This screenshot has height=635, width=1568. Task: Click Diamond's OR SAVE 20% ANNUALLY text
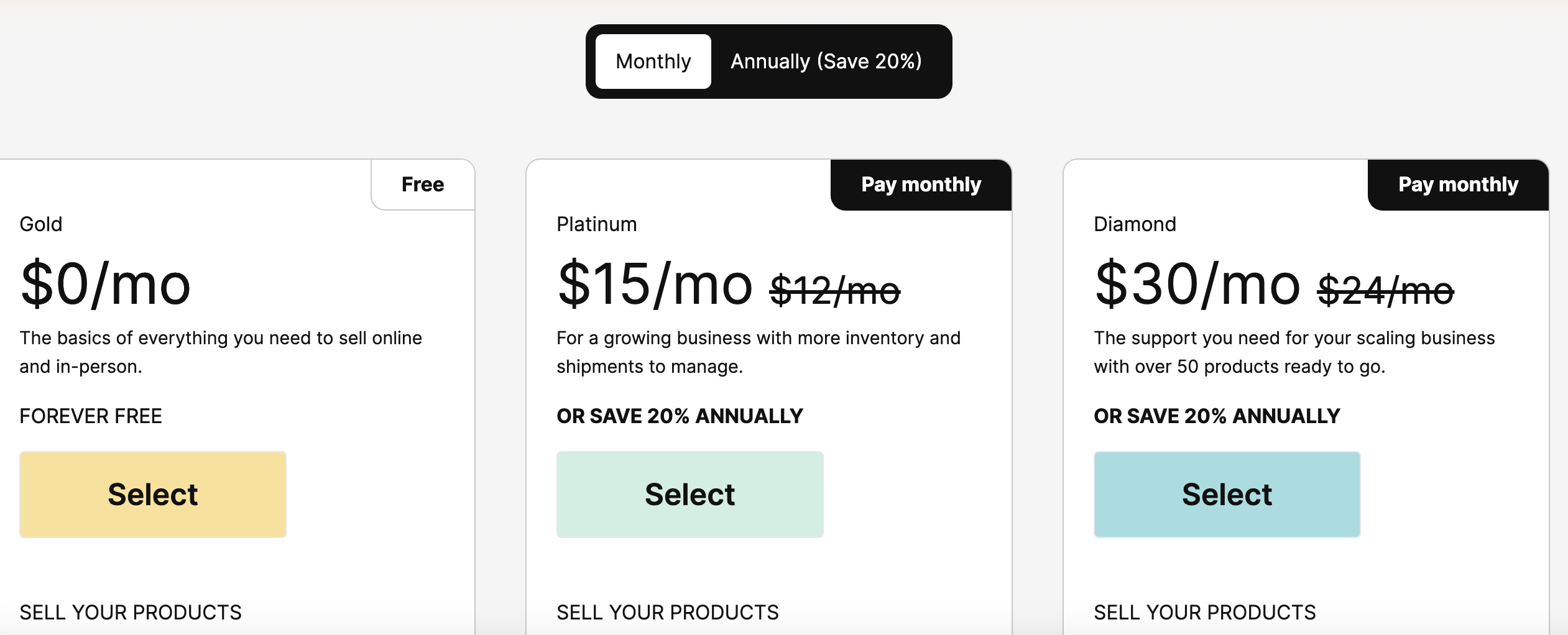pyautogui.click(x=1217, y=416)
